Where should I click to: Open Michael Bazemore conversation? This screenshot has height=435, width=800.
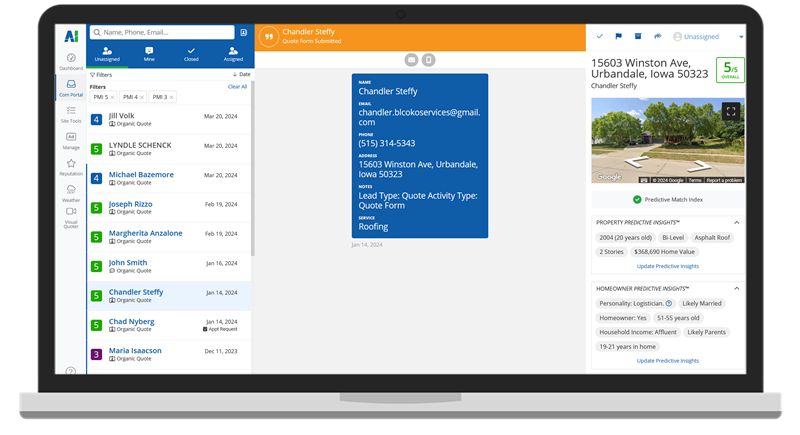[169, 178]
